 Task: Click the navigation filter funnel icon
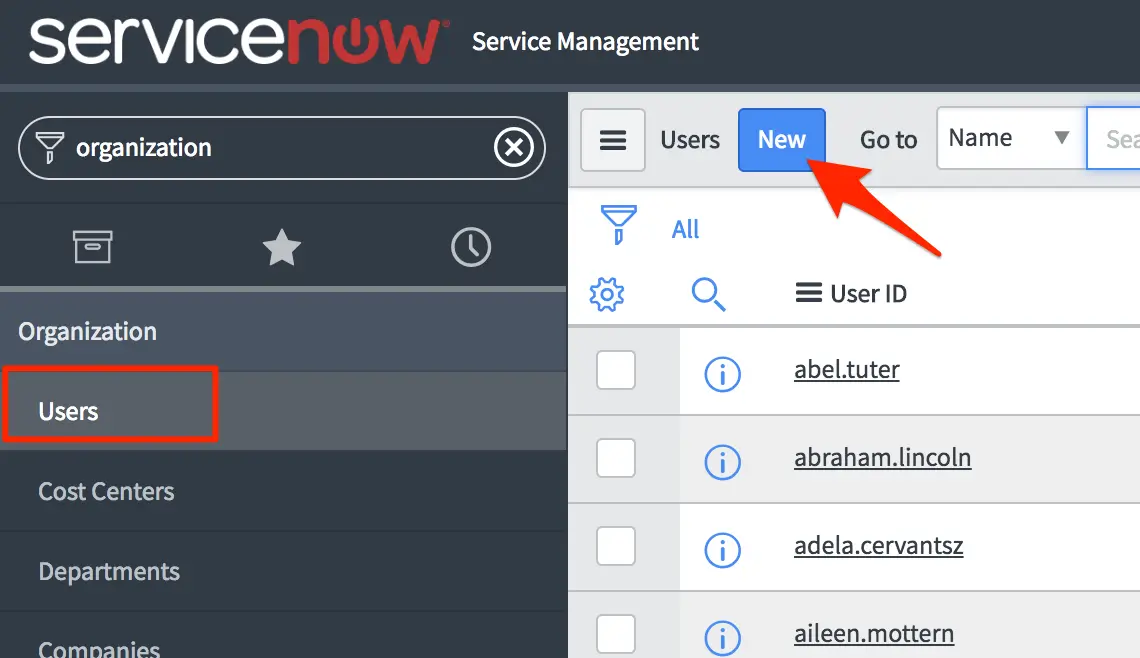point(49,148)
